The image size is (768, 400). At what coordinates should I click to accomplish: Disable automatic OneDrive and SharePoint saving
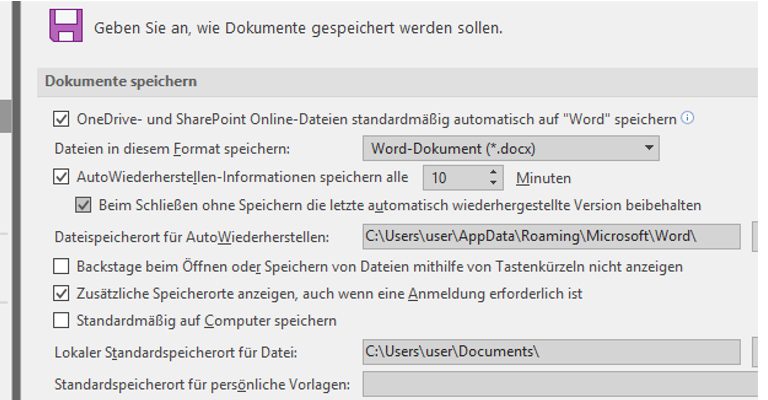click(61, 119)
